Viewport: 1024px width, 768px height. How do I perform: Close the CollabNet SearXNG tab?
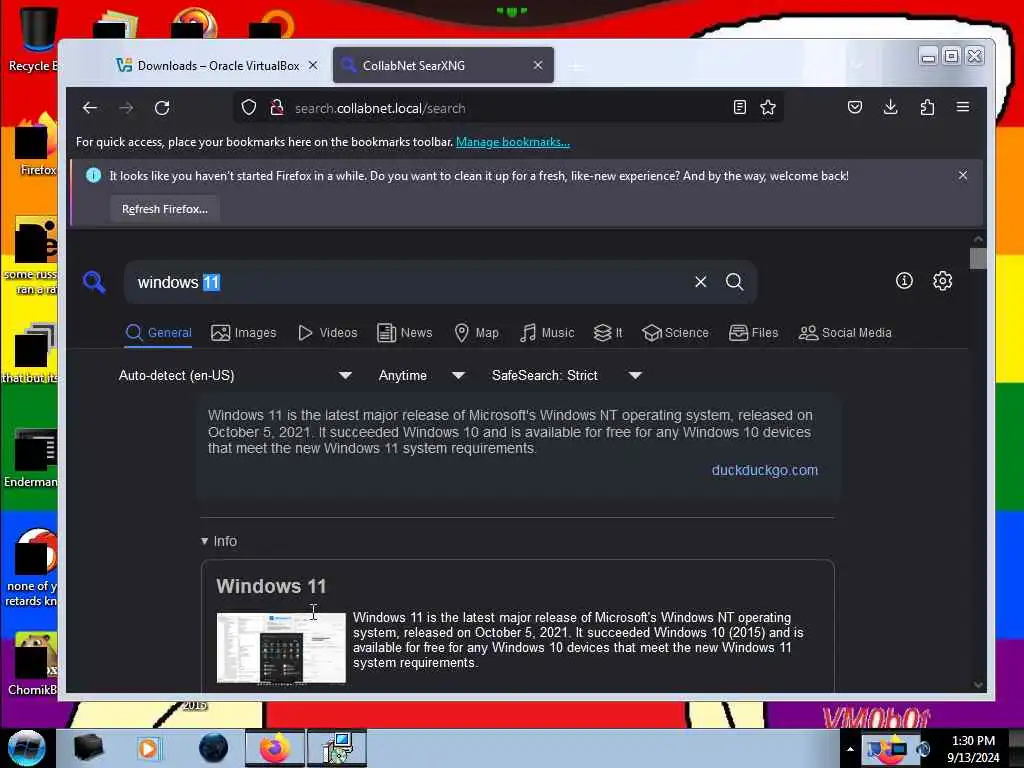[x=538, y=65]
